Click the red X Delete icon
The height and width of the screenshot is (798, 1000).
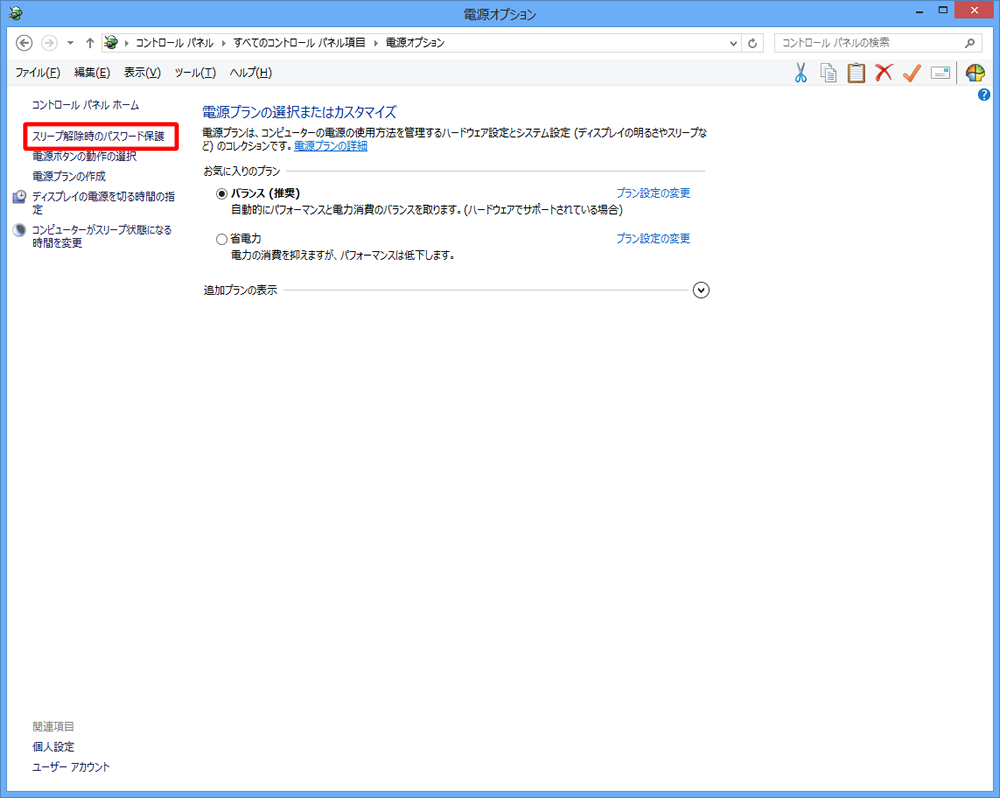(884, 72)
